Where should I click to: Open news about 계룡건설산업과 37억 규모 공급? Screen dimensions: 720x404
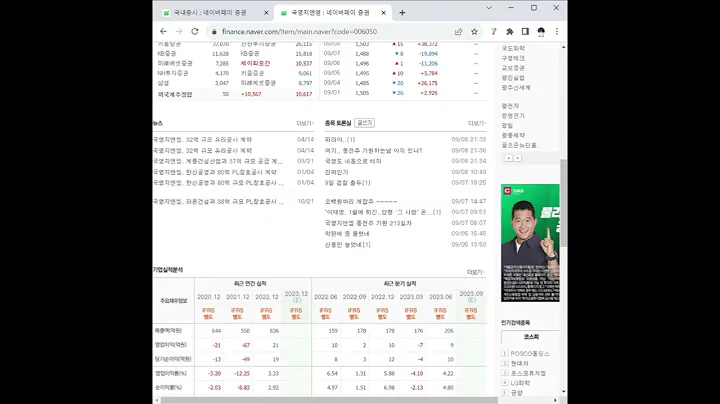(x=218, y=161)
